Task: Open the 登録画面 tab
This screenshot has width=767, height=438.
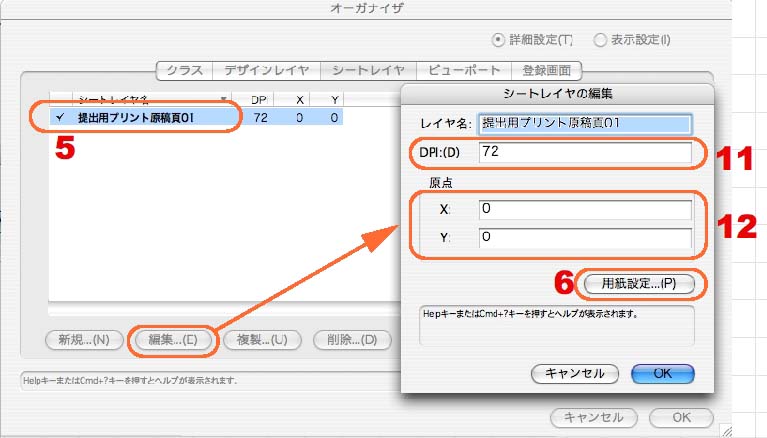Action: (548, 71)
